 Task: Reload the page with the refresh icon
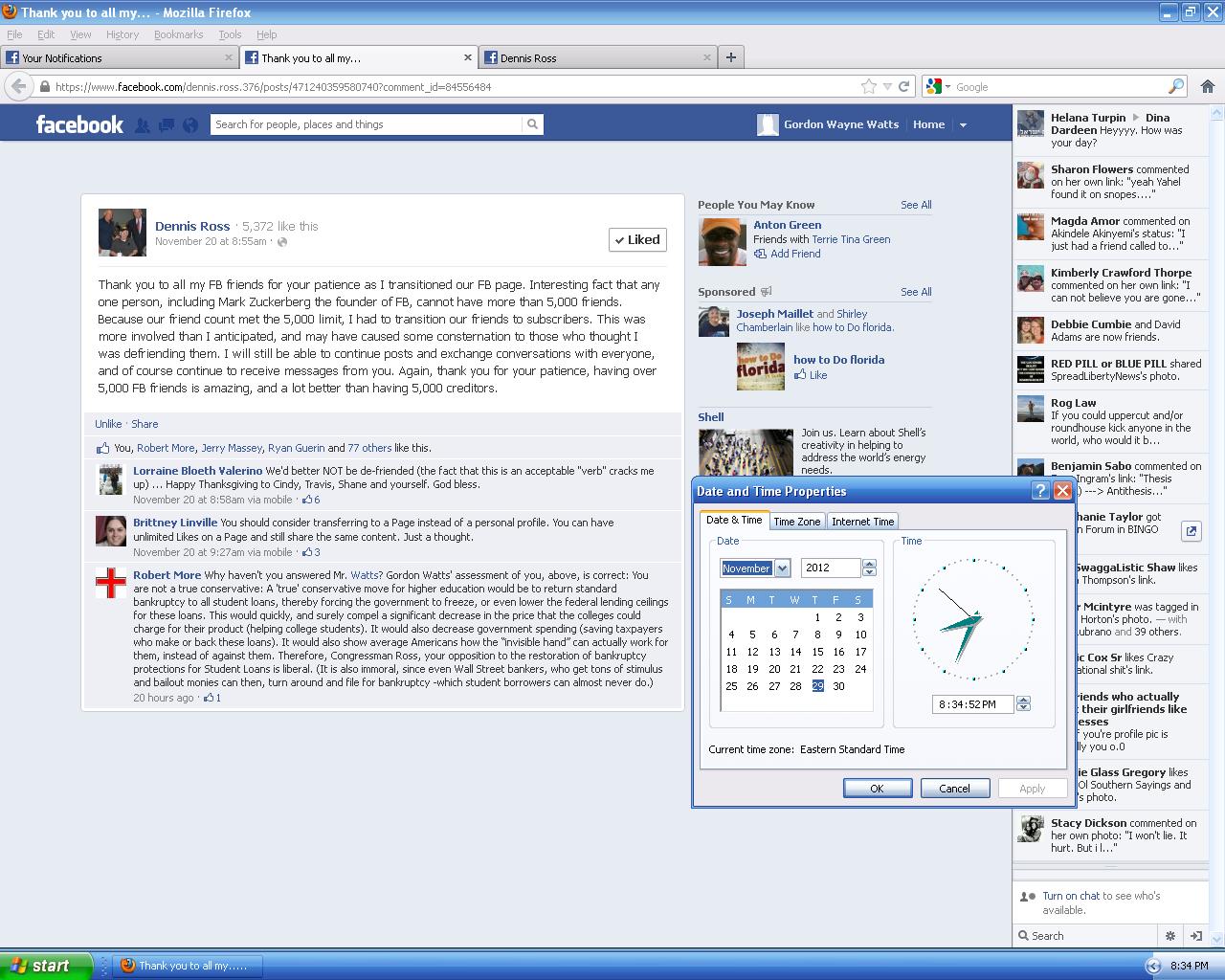point(903,86)
